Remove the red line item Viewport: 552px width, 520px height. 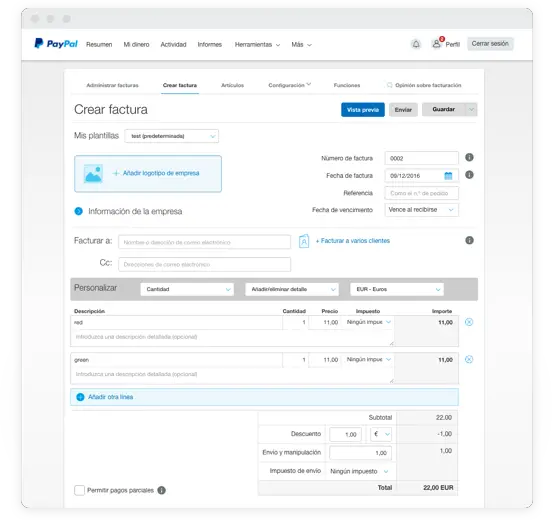tap(469, 322)
